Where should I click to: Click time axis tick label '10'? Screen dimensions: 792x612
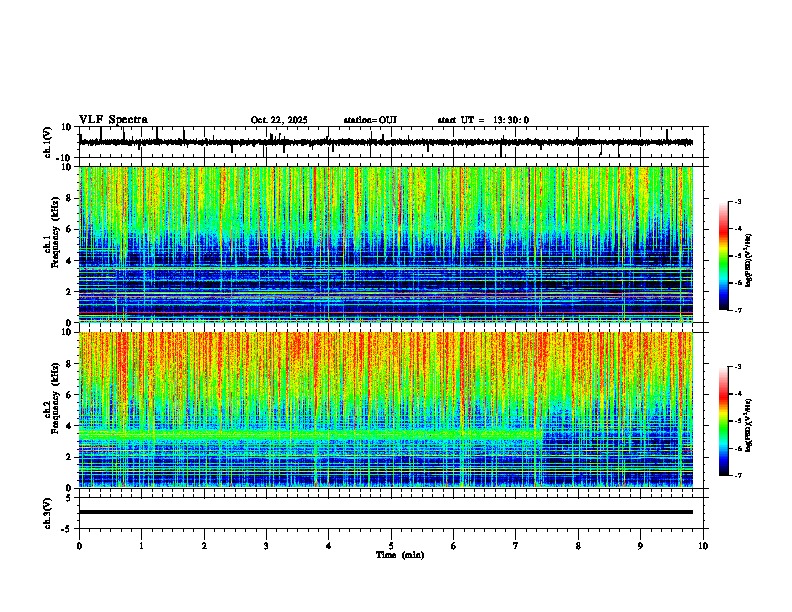click(703, 546)
